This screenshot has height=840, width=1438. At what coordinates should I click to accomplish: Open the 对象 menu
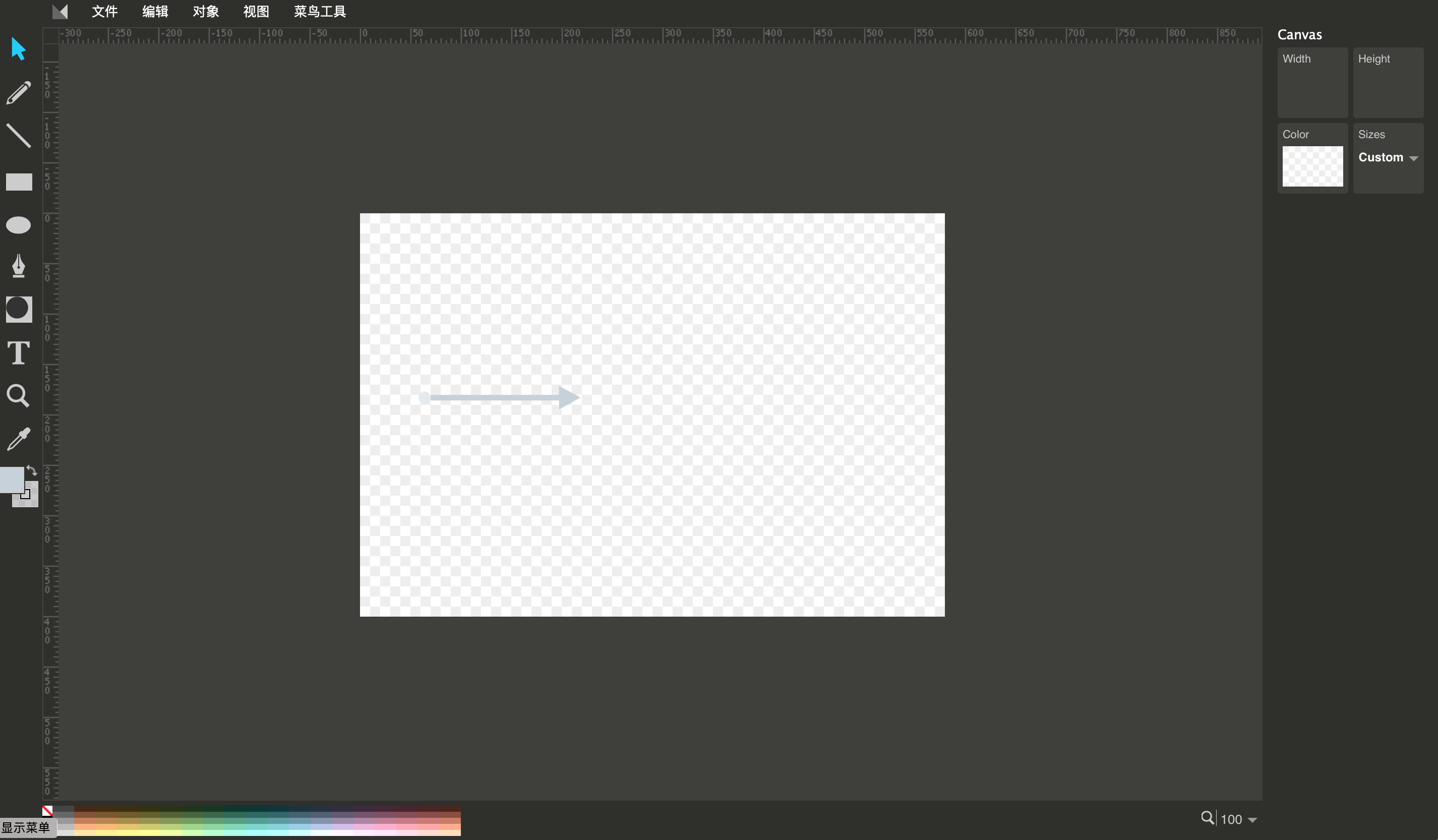point(205,12)
